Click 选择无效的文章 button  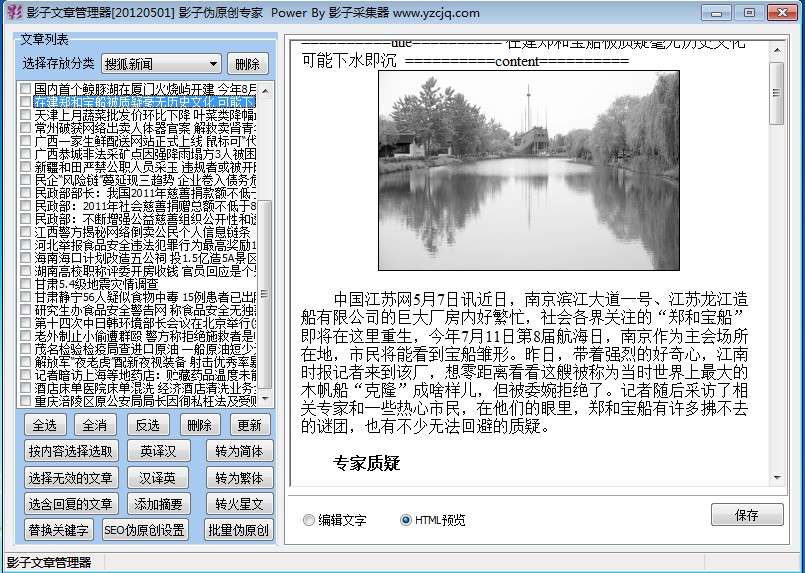71,478
